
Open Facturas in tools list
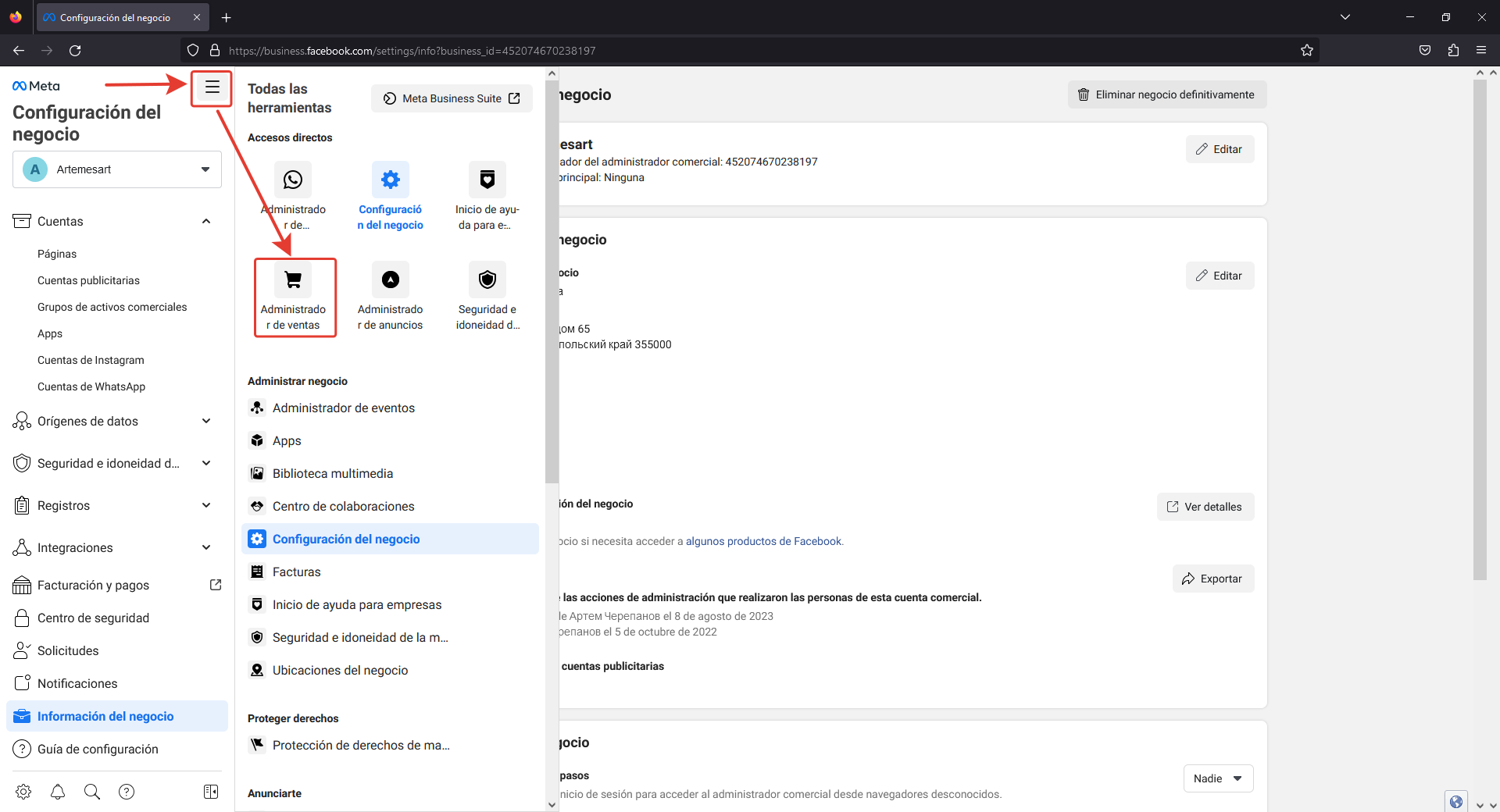tap(390, 572)
